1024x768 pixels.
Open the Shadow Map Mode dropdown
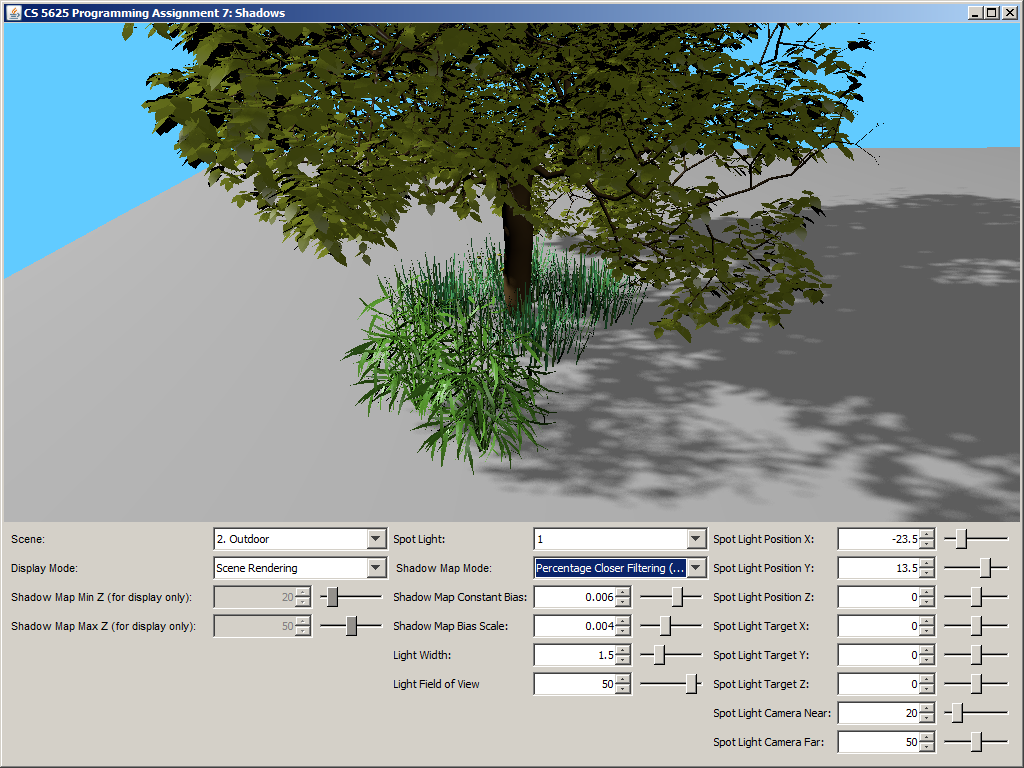(696, 568)
